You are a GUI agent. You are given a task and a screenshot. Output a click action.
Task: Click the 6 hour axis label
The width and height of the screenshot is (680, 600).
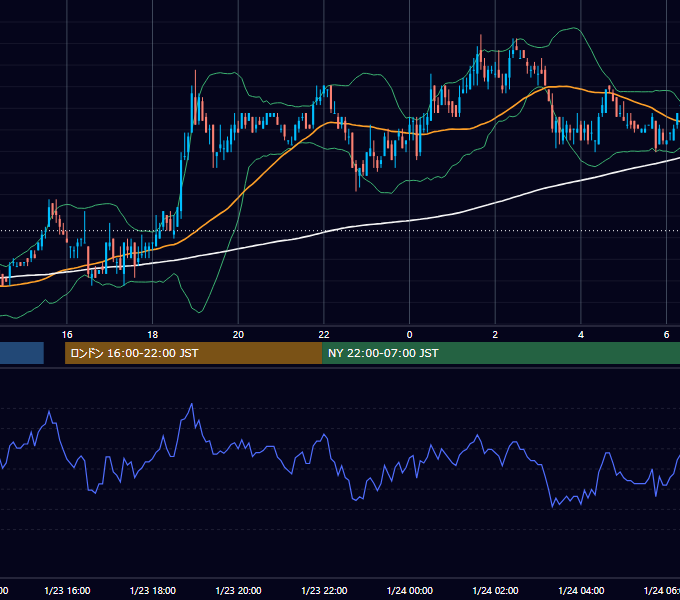coord(667,335)
